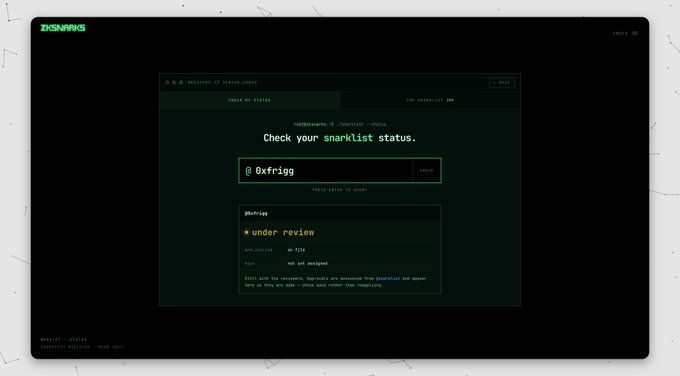Open the @snarklist link in the note
The width and height of the screenshot is (680, 376).
click(388, 278)
